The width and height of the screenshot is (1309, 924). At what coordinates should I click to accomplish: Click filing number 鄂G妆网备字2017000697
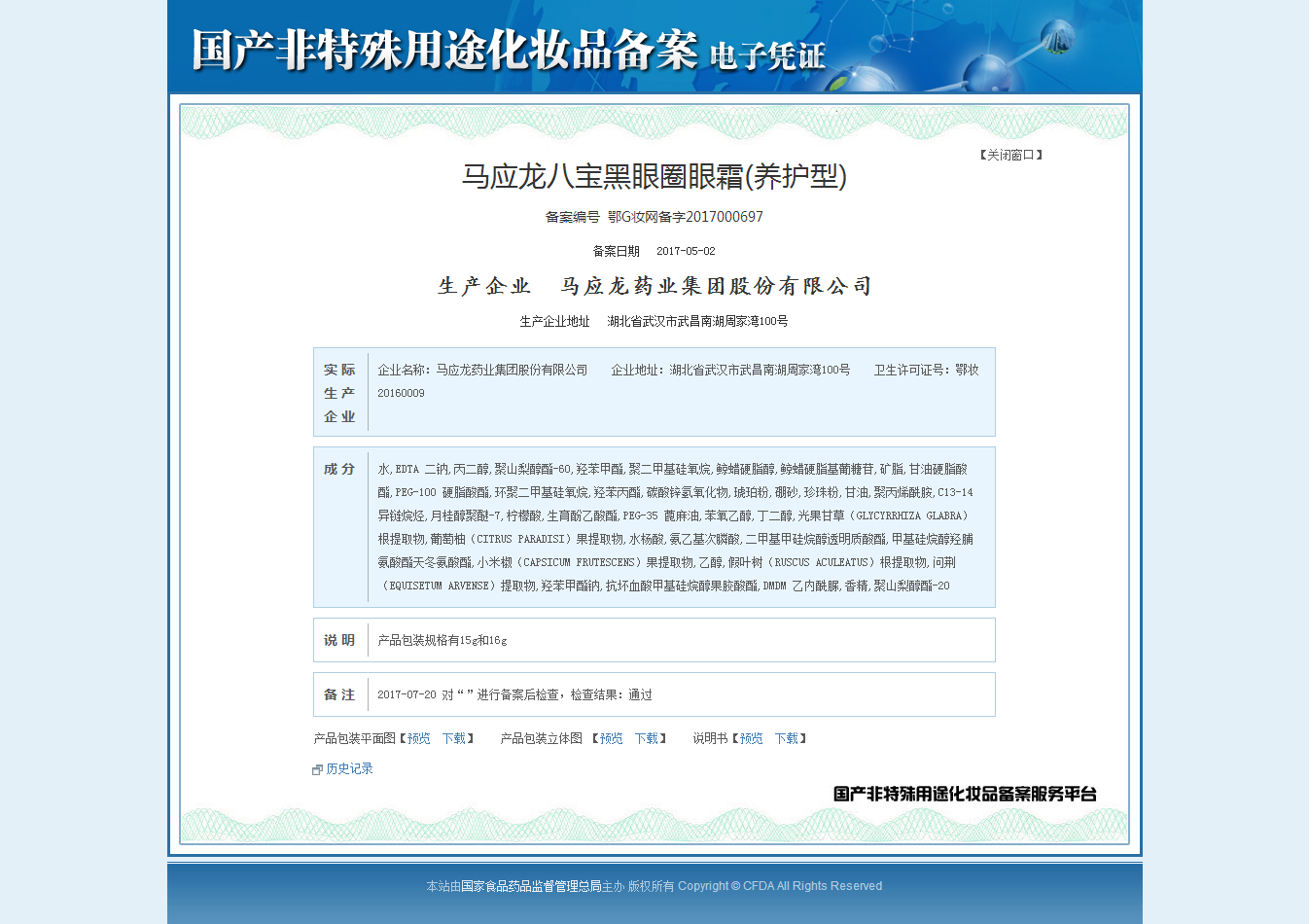(686, 217)
